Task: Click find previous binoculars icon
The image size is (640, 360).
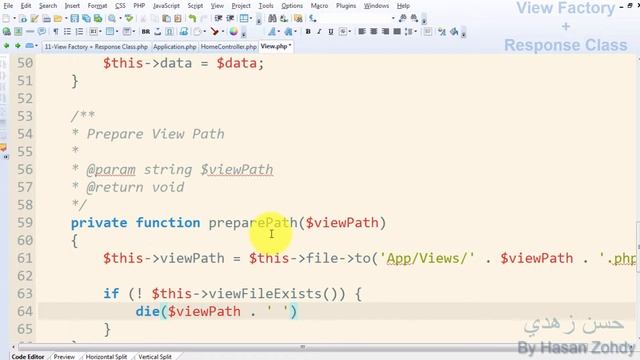Action: point(402,18)
